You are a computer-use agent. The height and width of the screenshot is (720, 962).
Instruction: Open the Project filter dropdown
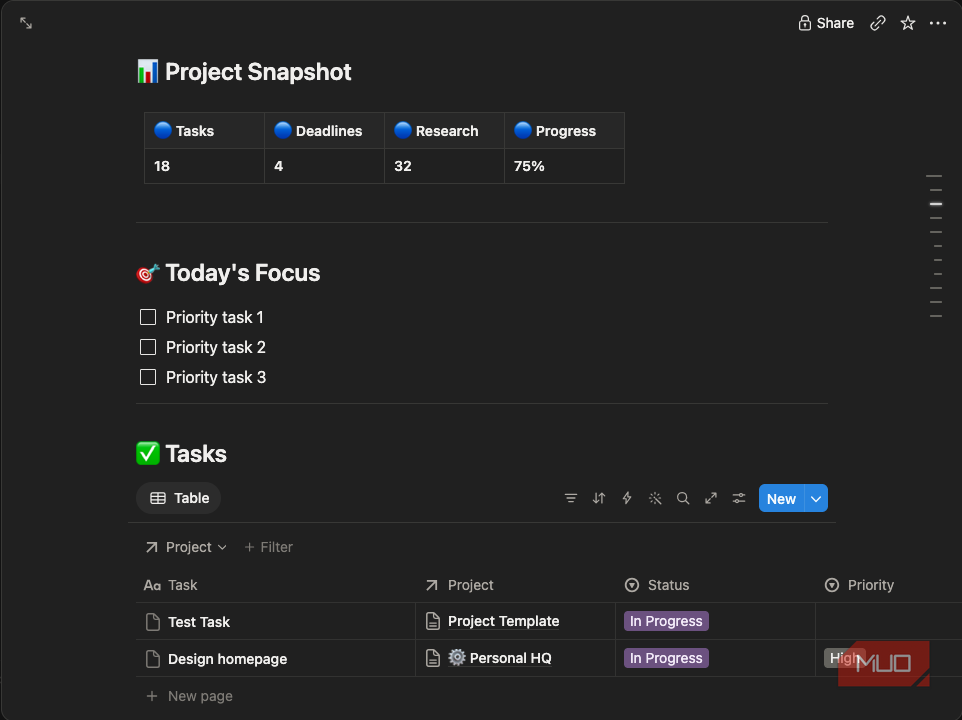[x=186, y=547]
